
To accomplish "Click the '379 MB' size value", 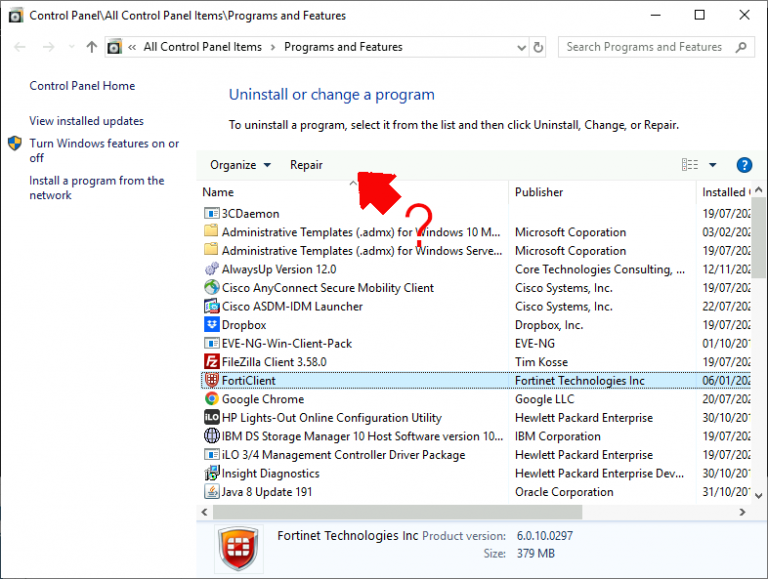I will coord(536,554).
